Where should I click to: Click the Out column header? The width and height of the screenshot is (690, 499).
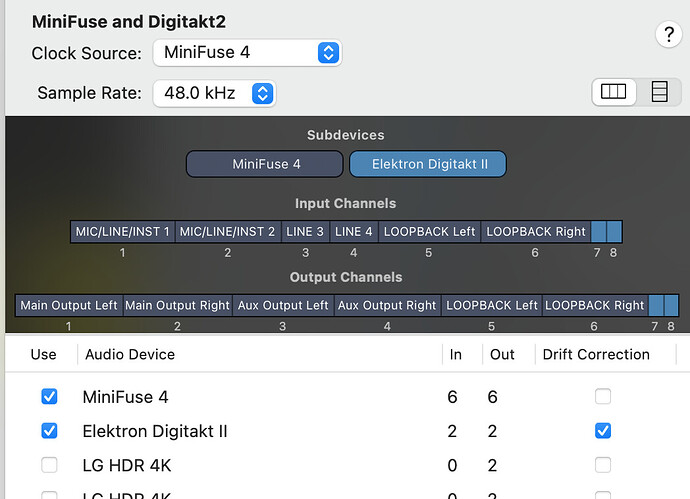tap(502, 355)
